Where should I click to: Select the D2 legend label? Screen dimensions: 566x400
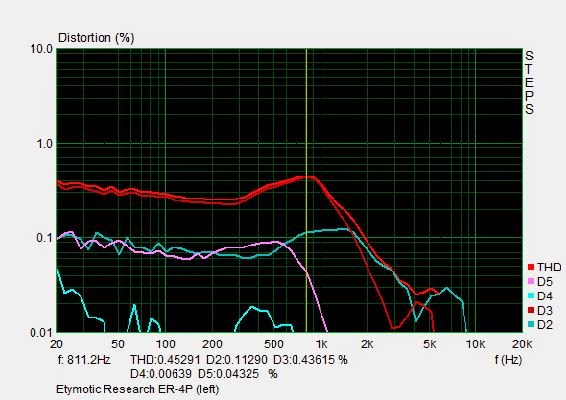coord(545,325)
